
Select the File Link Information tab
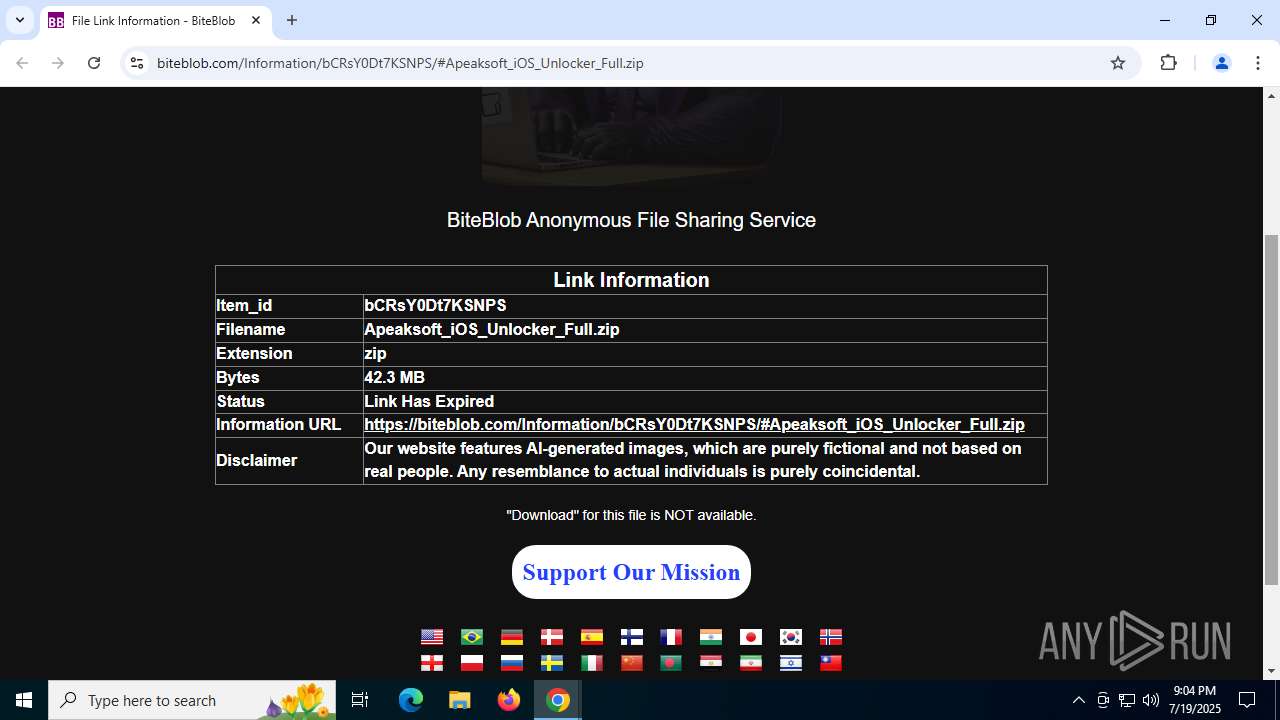click(155, 20)
